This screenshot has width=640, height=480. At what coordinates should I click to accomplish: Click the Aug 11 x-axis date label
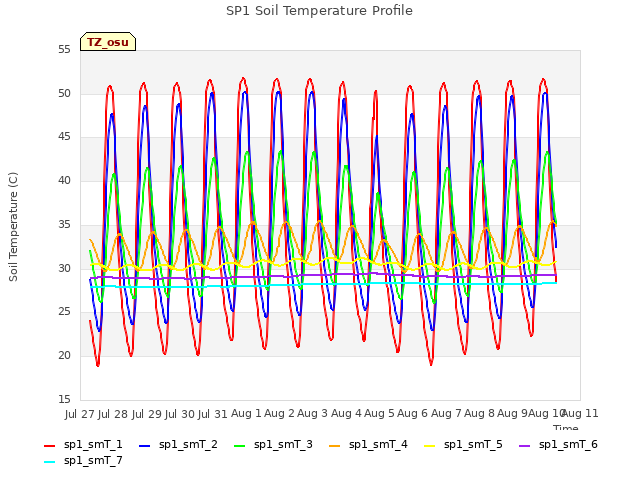pos(580,413)
